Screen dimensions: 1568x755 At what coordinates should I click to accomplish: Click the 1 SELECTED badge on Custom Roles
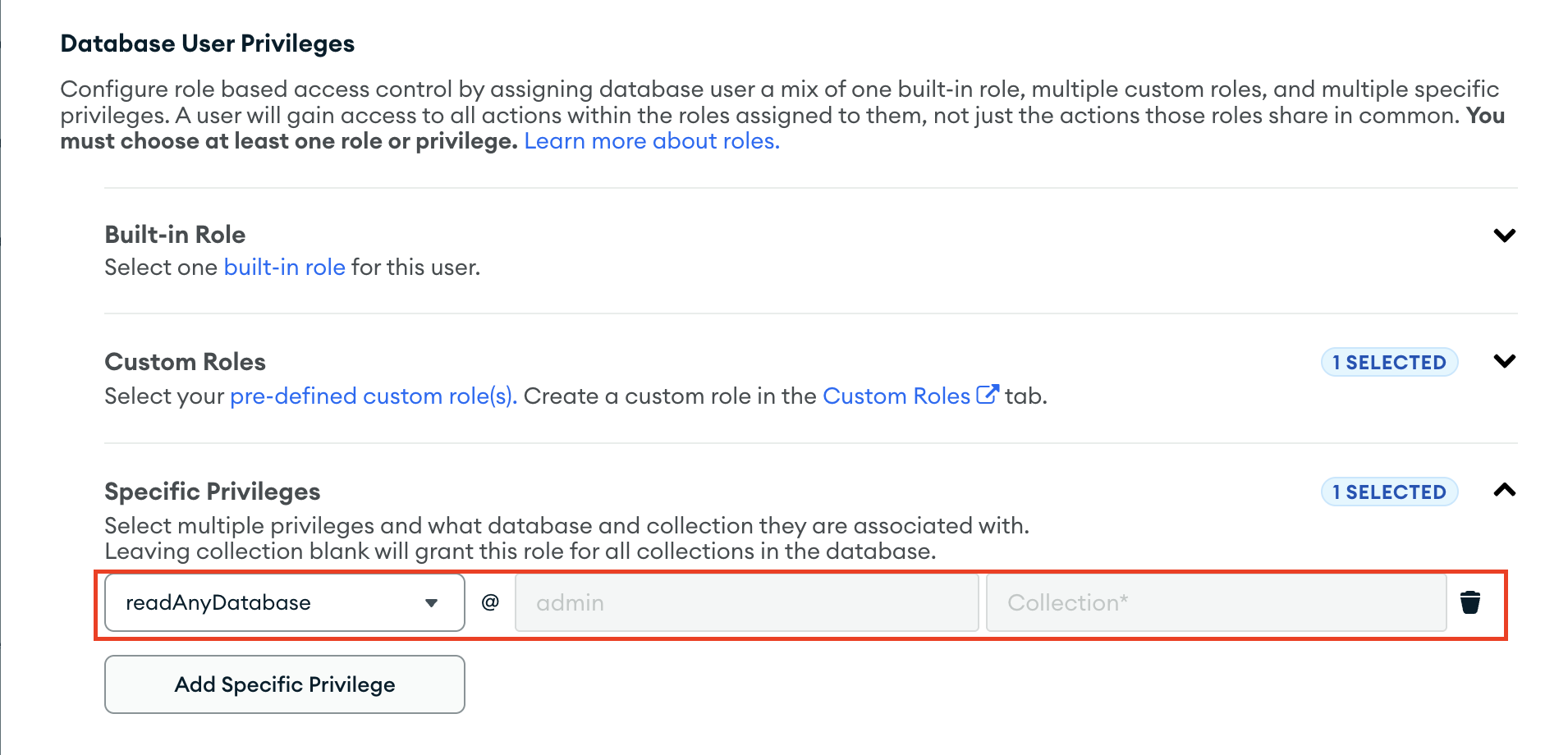(x=1389, y=362)
